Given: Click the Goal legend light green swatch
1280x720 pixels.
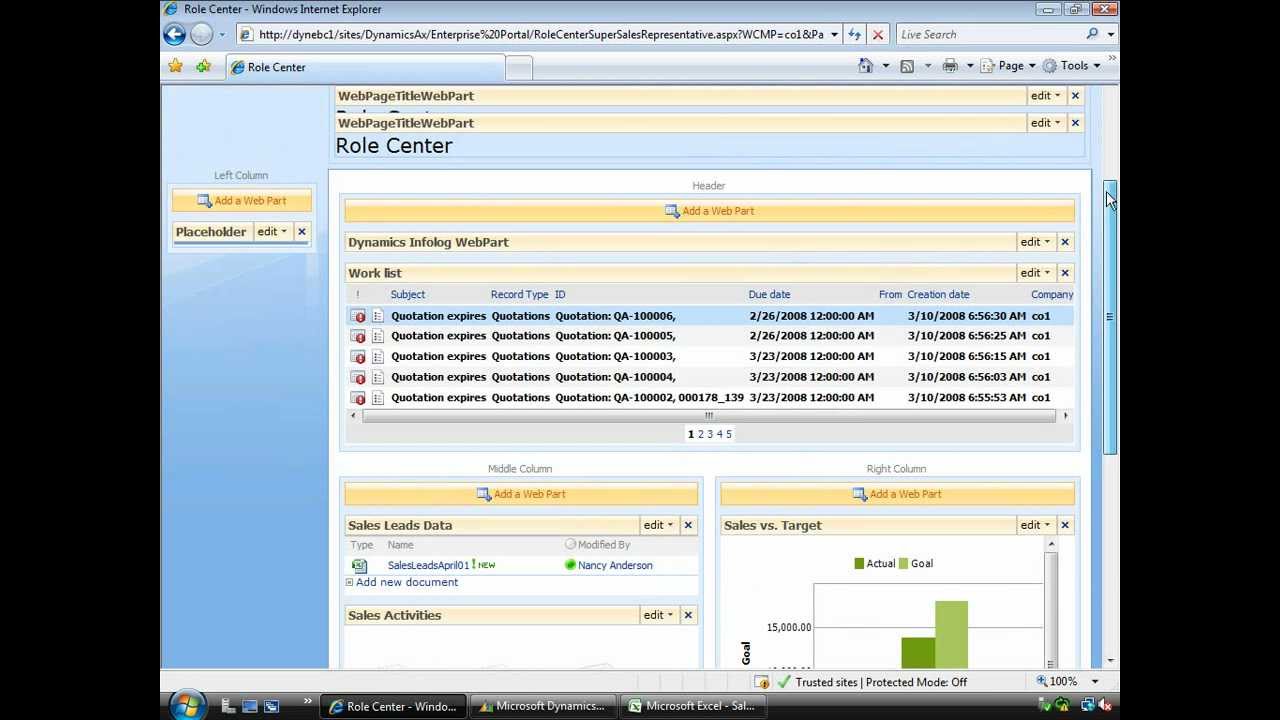Looking at the screenshot, I should tap(904, 564).
